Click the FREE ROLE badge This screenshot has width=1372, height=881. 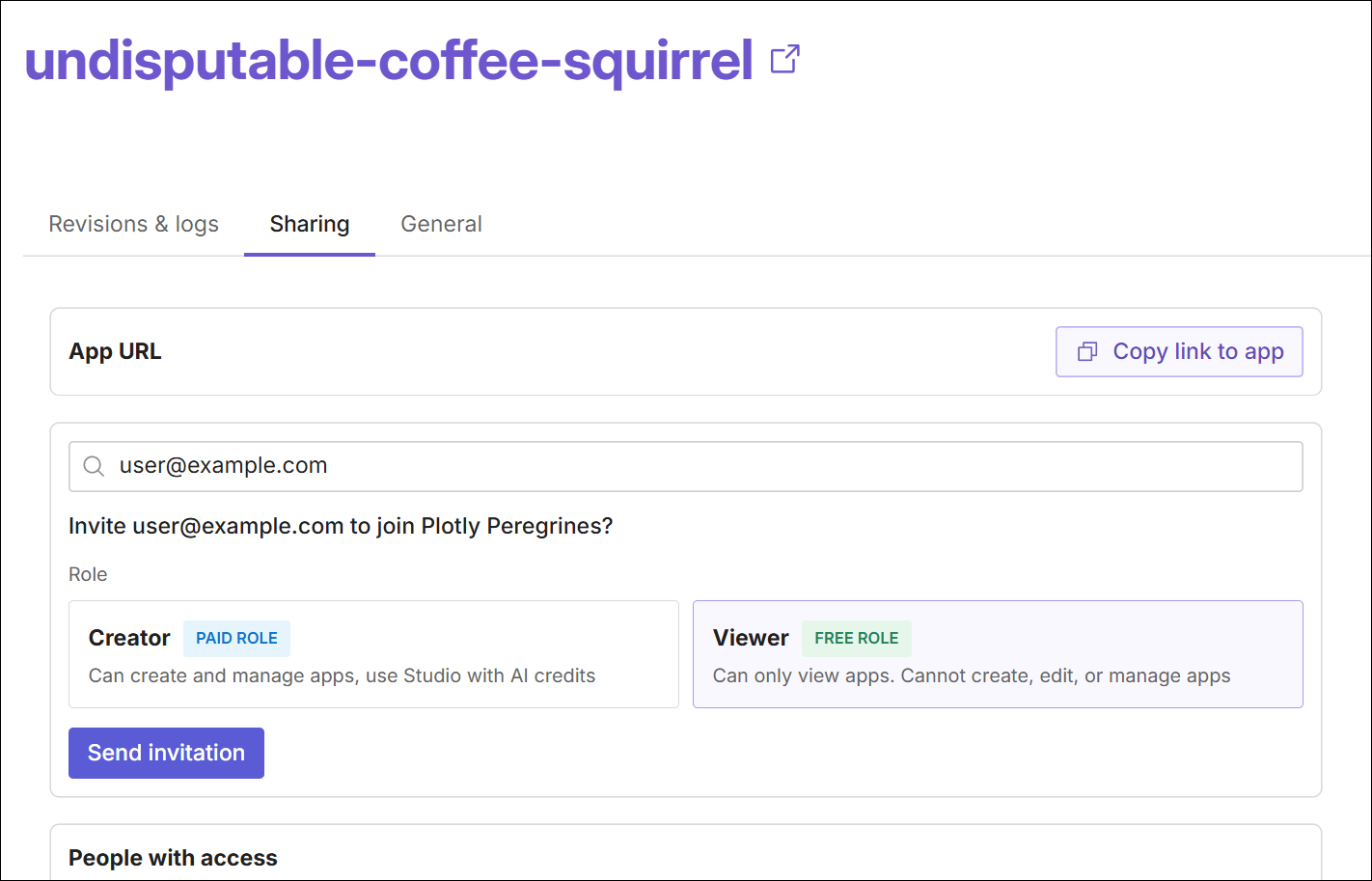tap(856, 638)
